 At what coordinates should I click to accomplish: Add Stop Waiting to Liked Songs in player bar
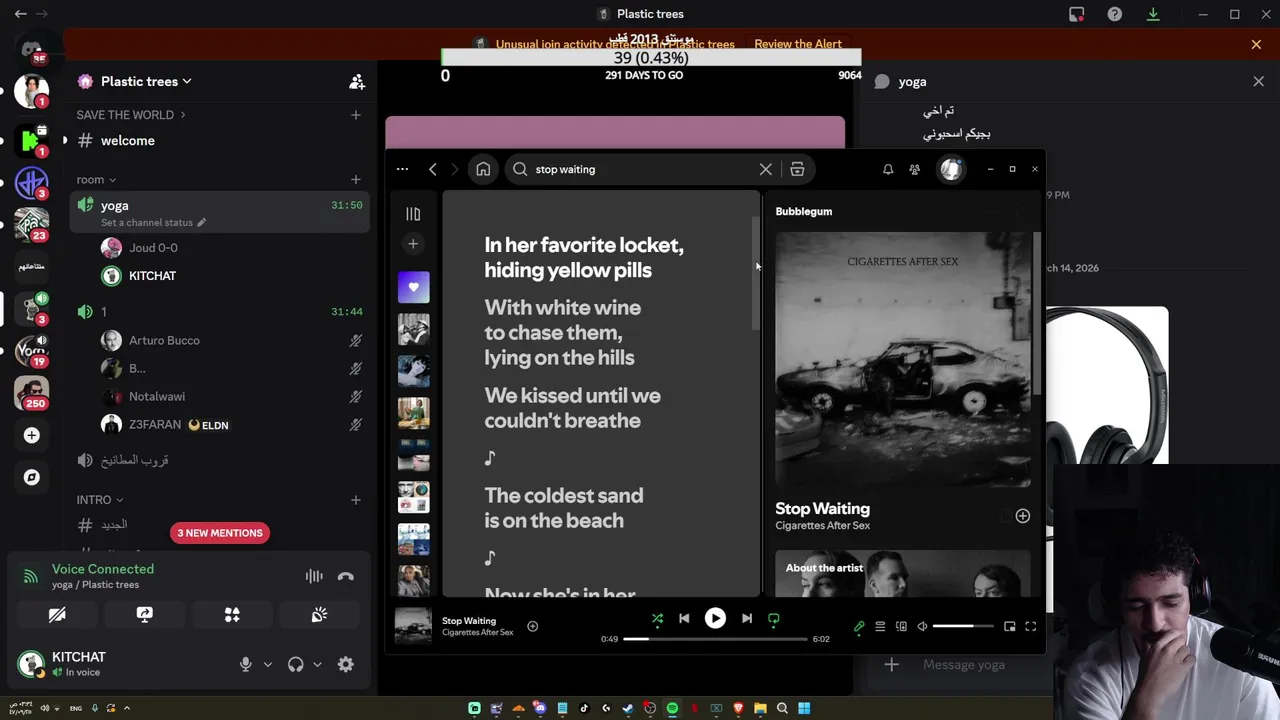tap(533, 626)
